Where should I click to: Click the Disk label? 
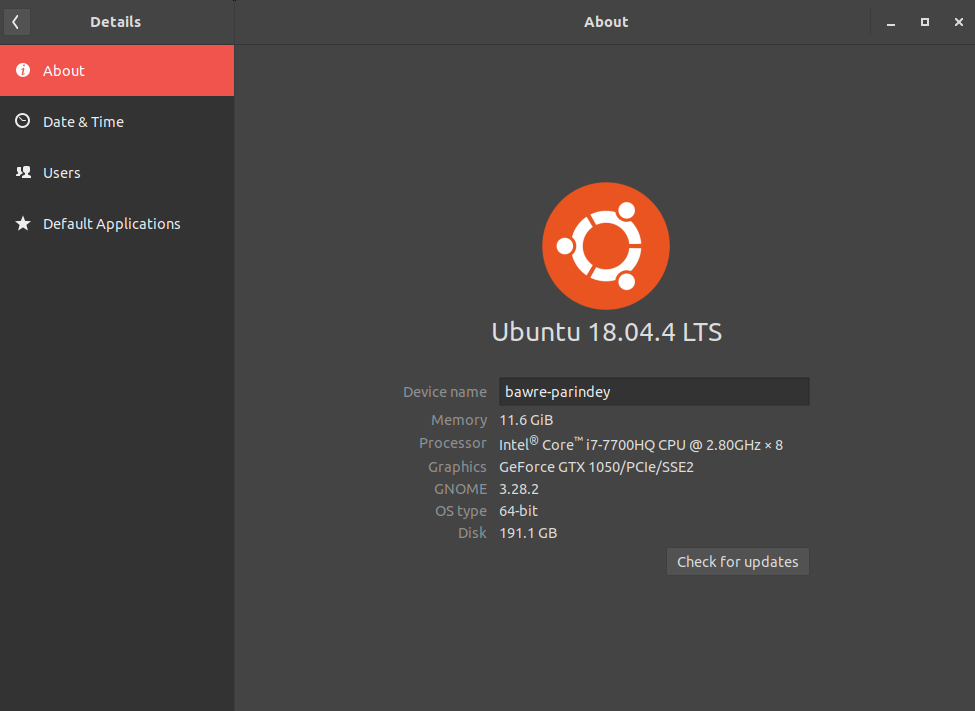[x=472, y=533]
